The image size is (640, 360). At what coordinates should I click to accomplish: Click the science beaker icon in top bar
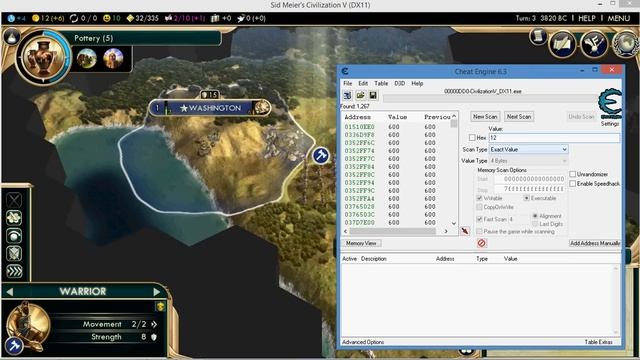[11, 18]
